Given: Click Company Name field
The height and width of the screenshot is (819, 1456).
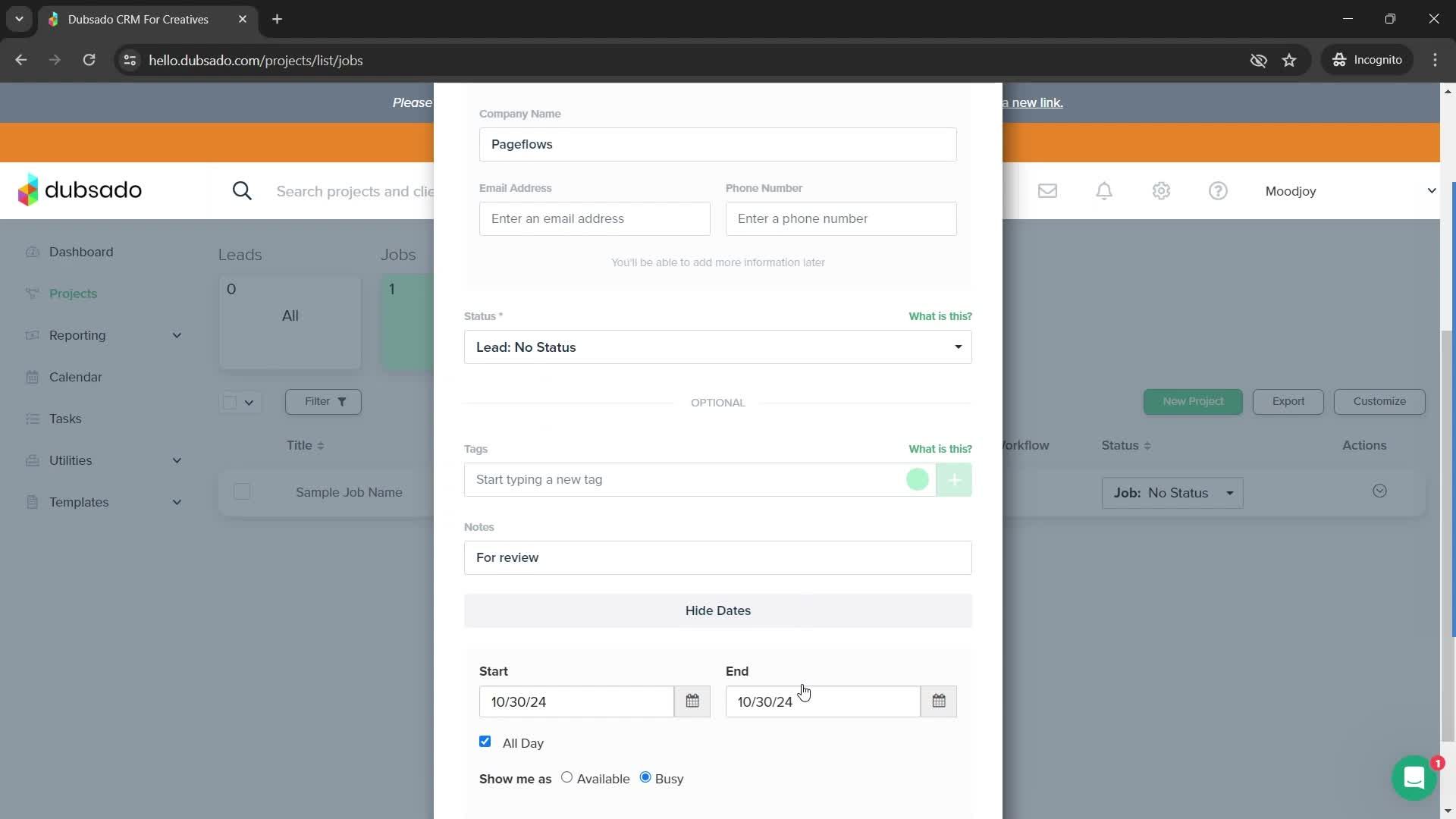Looking at the screenshot, I should pos(718,144).
